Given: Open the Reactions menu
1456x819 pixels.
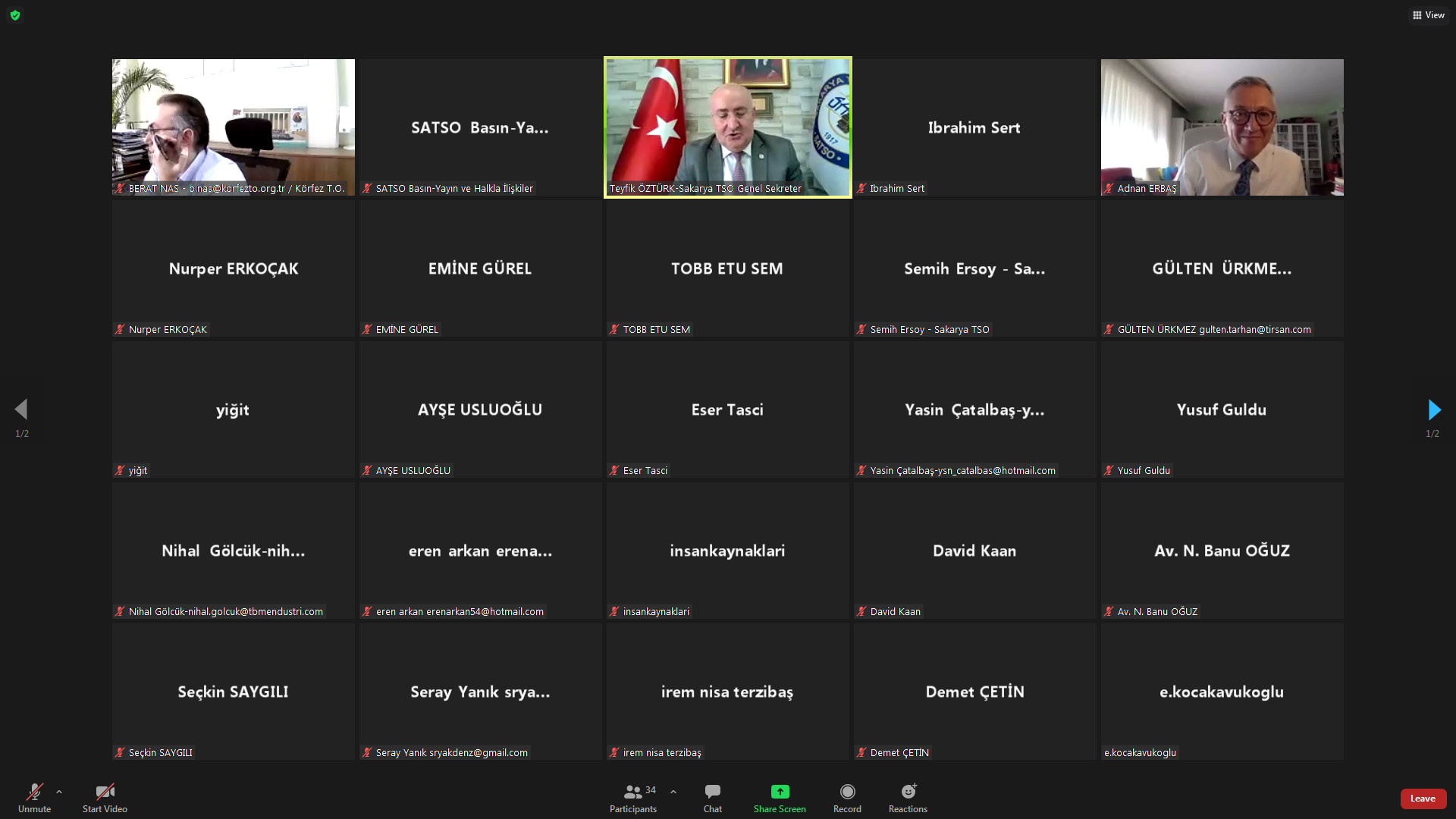Looking at the screenshot, I should [x=908, y=792].
